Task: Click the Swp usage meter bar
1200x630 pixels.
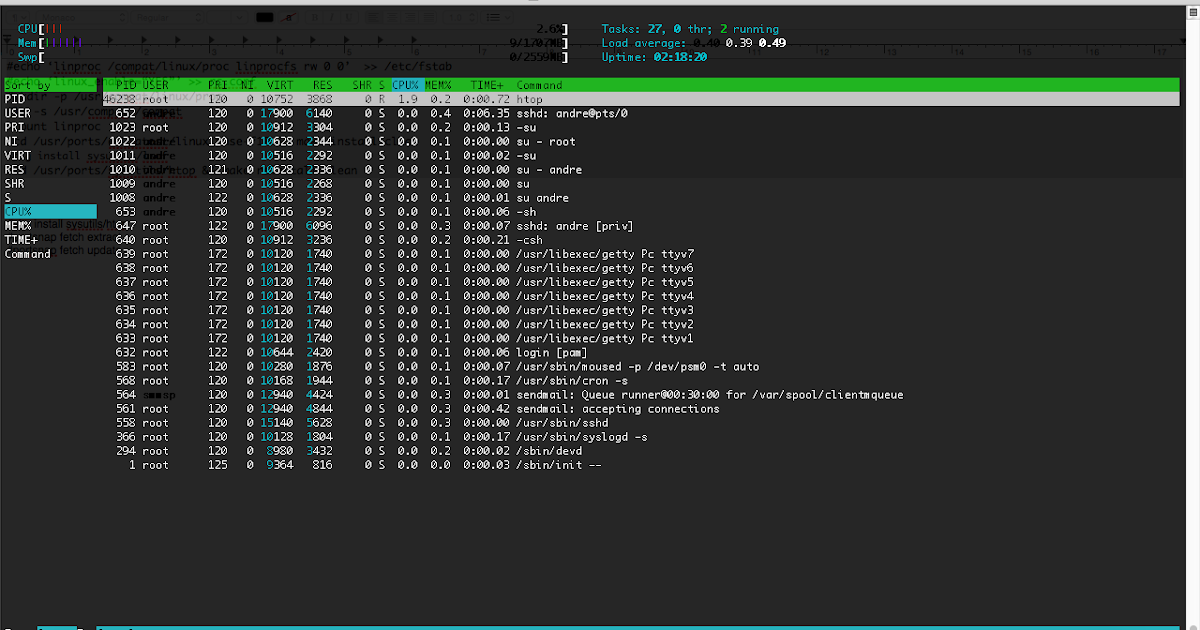Action: [x=293, y=57]
